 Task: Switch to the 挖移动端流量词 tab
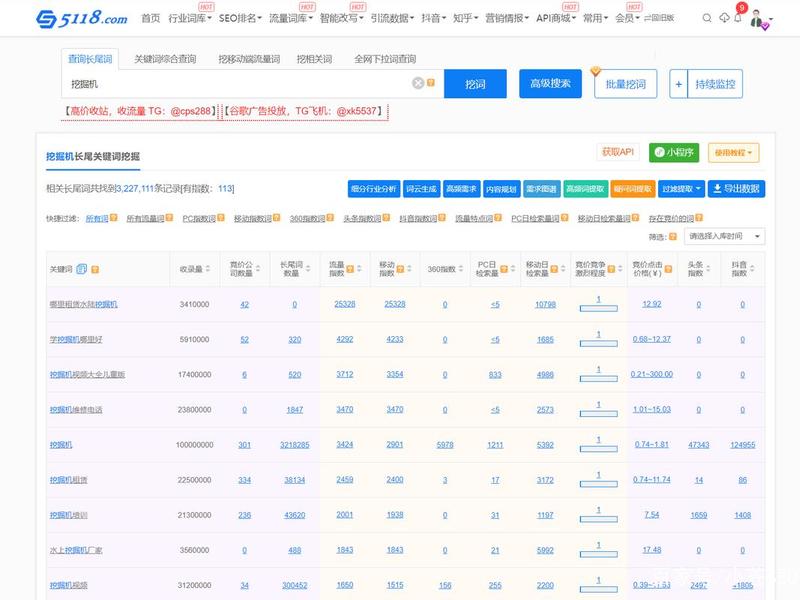(x=249, y=59)
